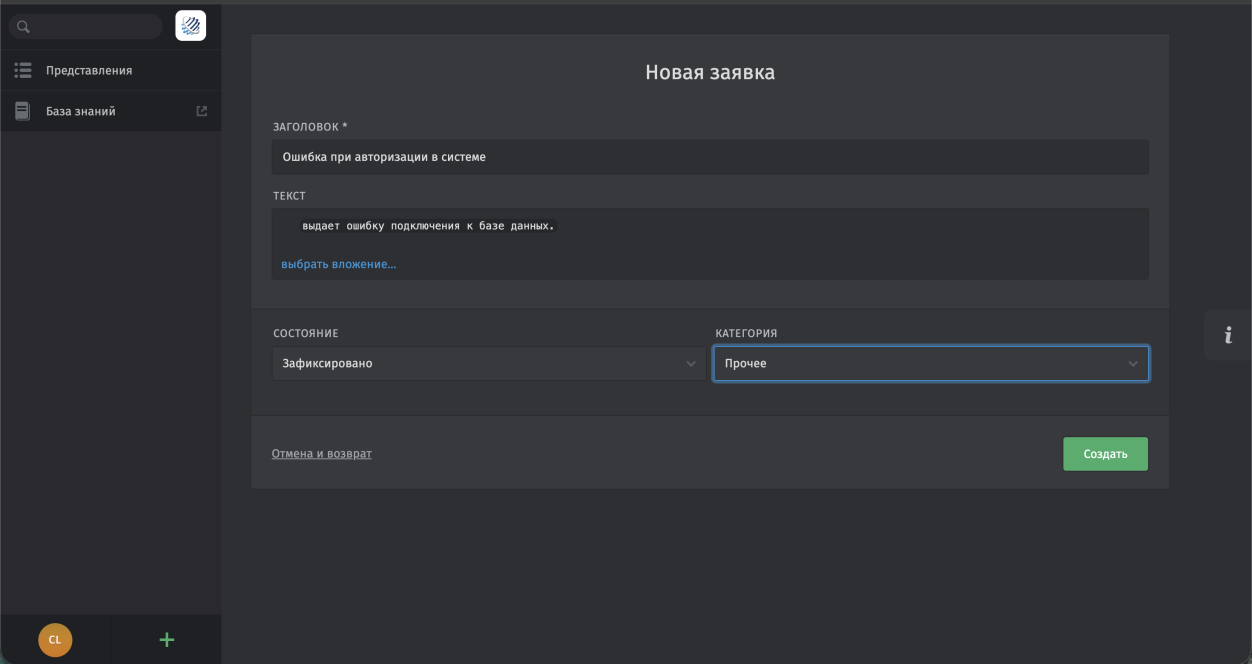Click the Создать button
This screenshot has width=1252, height=664.
[1105, 454]
